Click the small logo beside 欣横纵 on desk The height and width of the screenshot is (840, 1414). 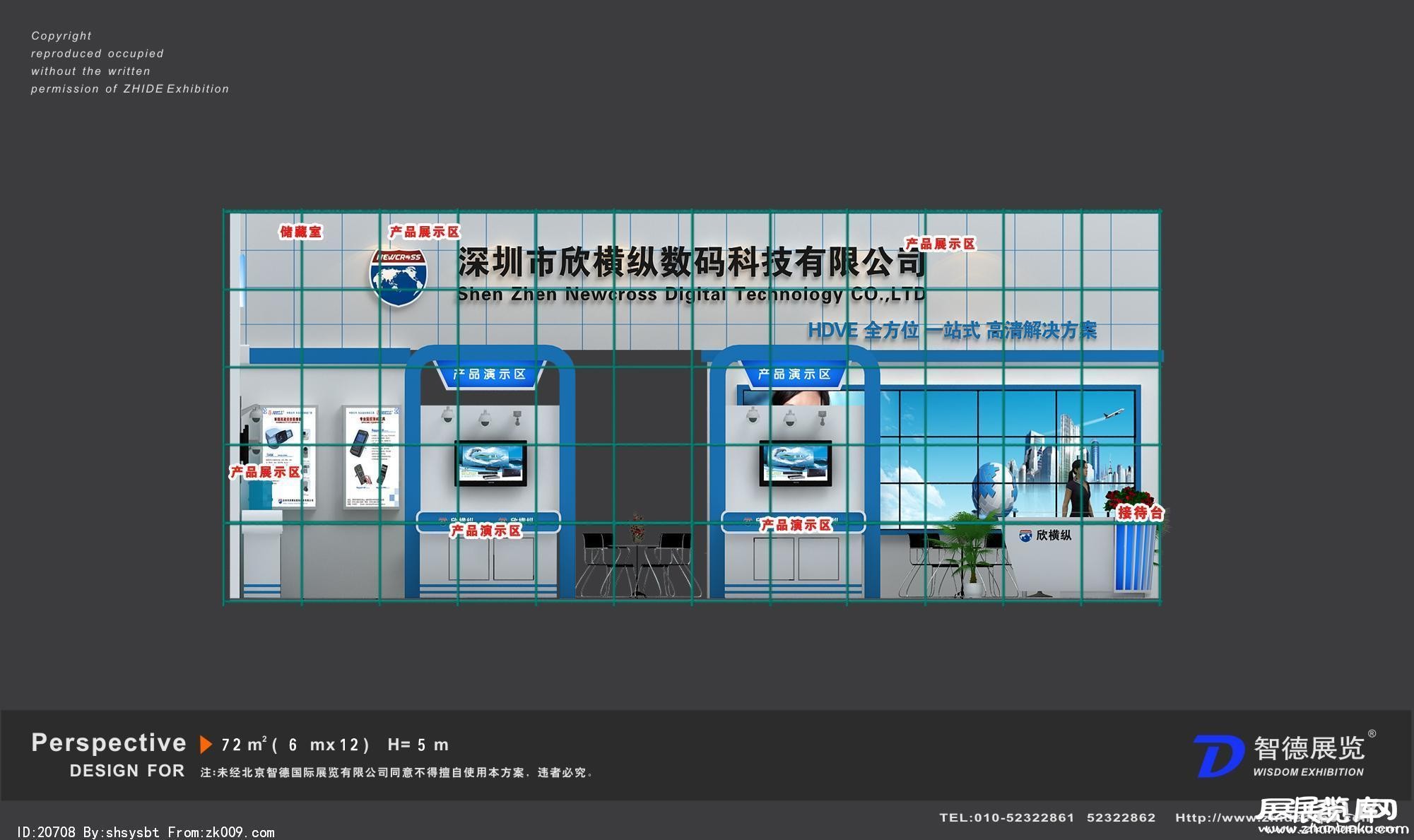1025,536
